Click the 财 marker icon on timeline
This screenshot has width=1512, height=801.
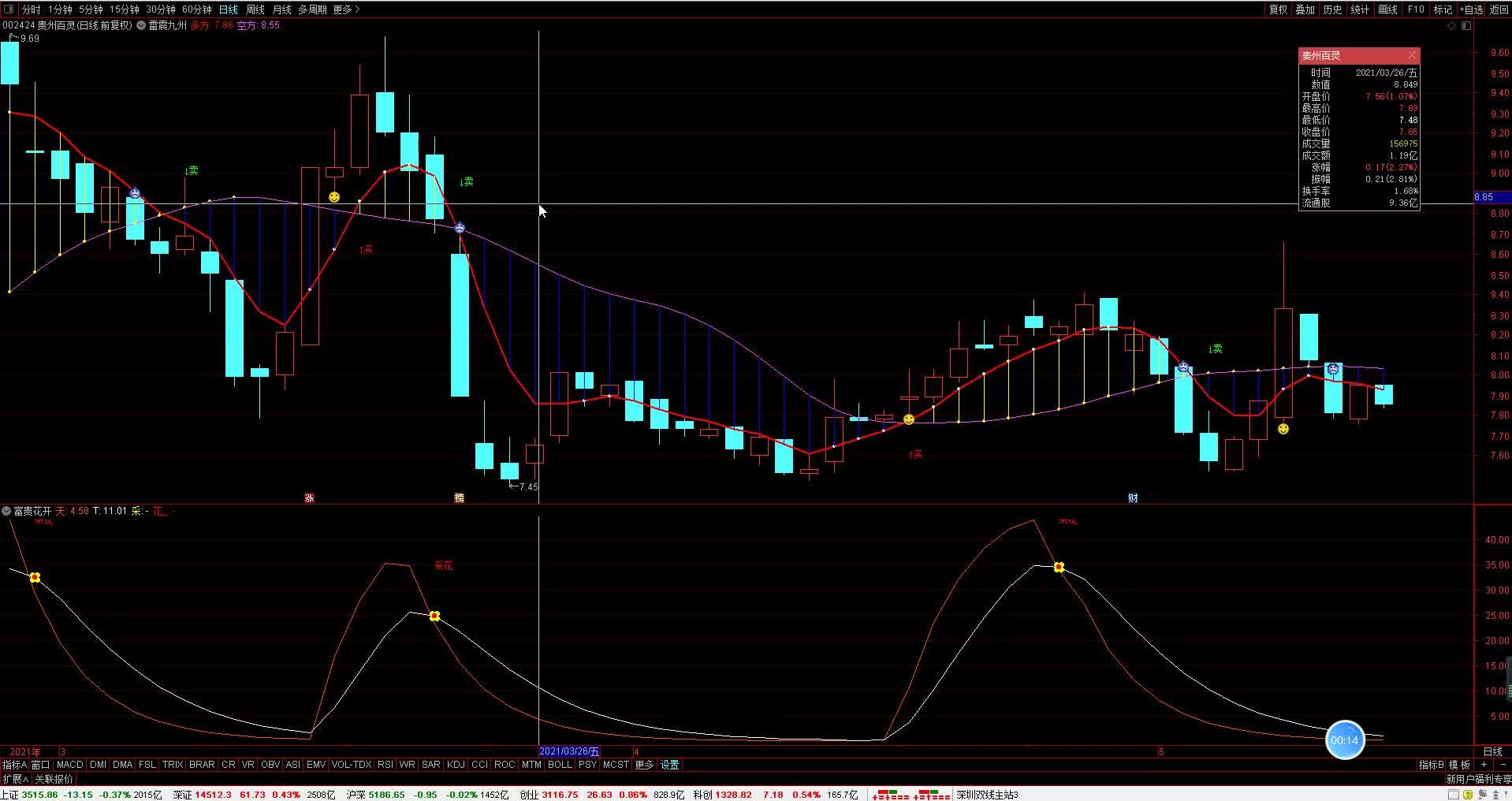click(1133, 497)
